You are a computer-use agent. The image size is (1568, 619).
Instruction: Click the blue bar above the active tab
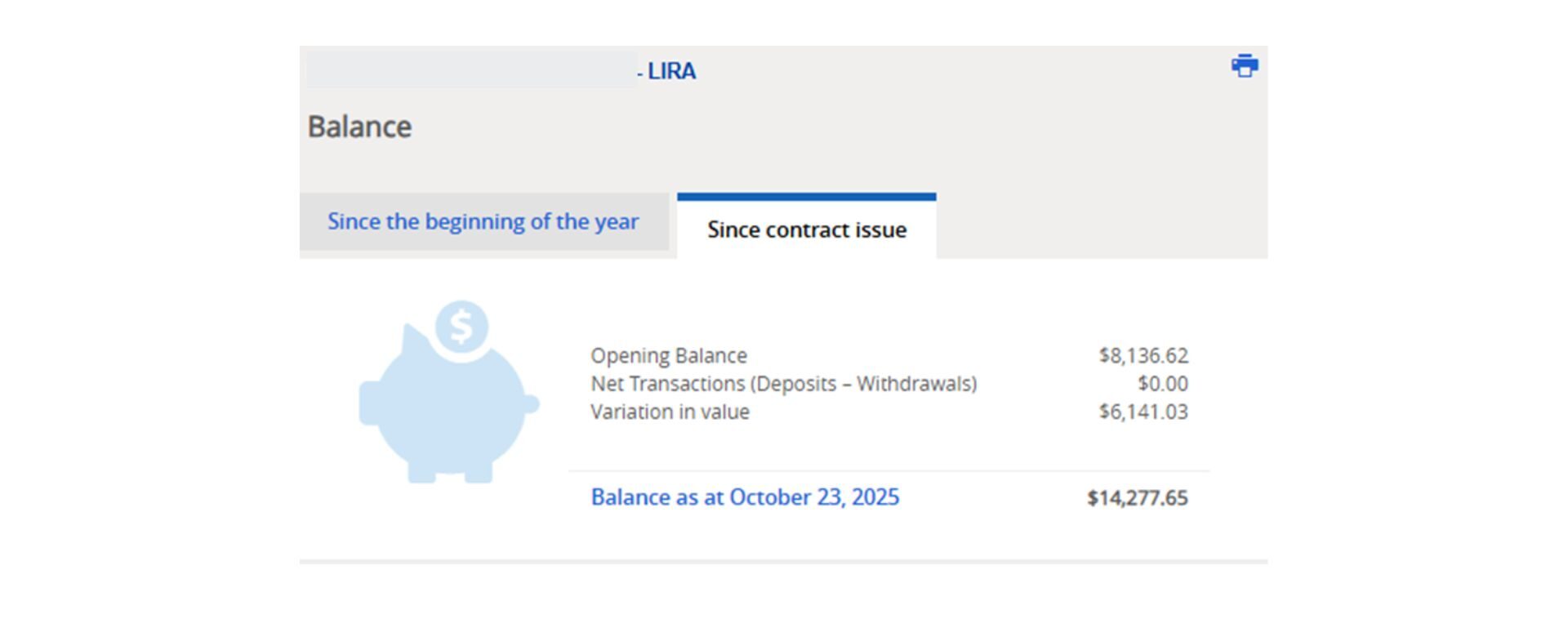point(806,197)
